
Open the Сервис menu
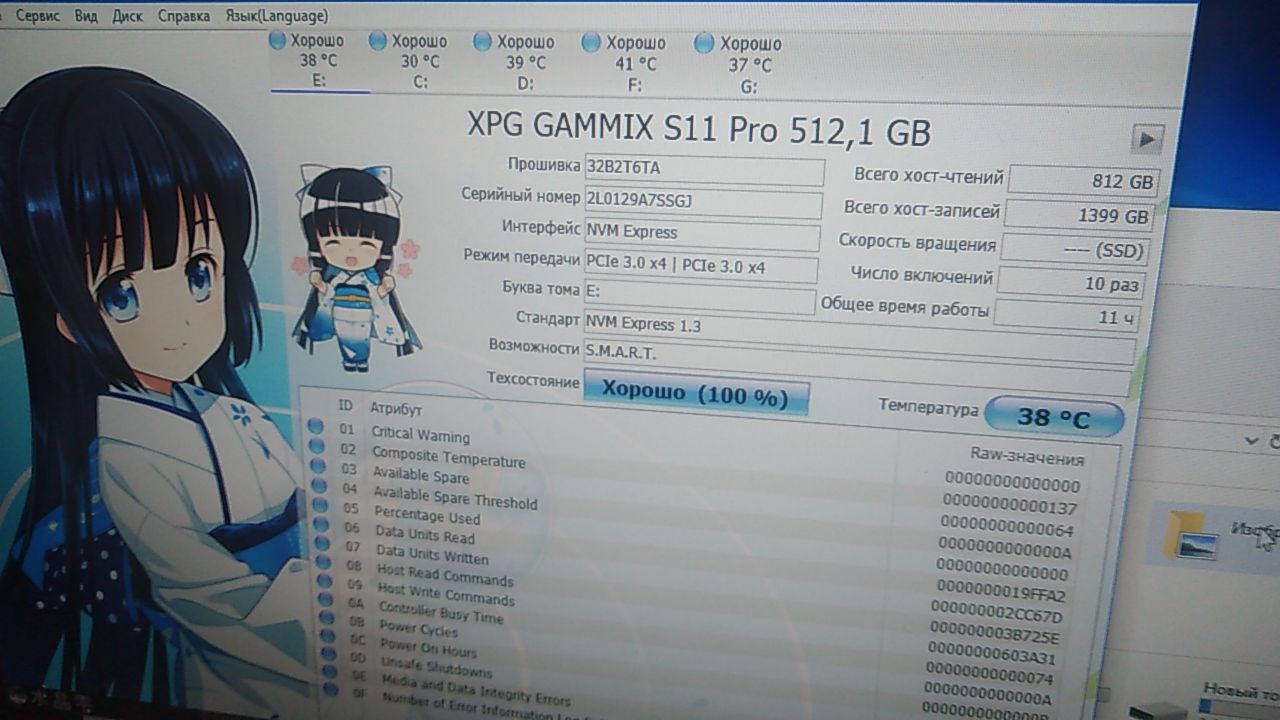[x=38, y=17]
